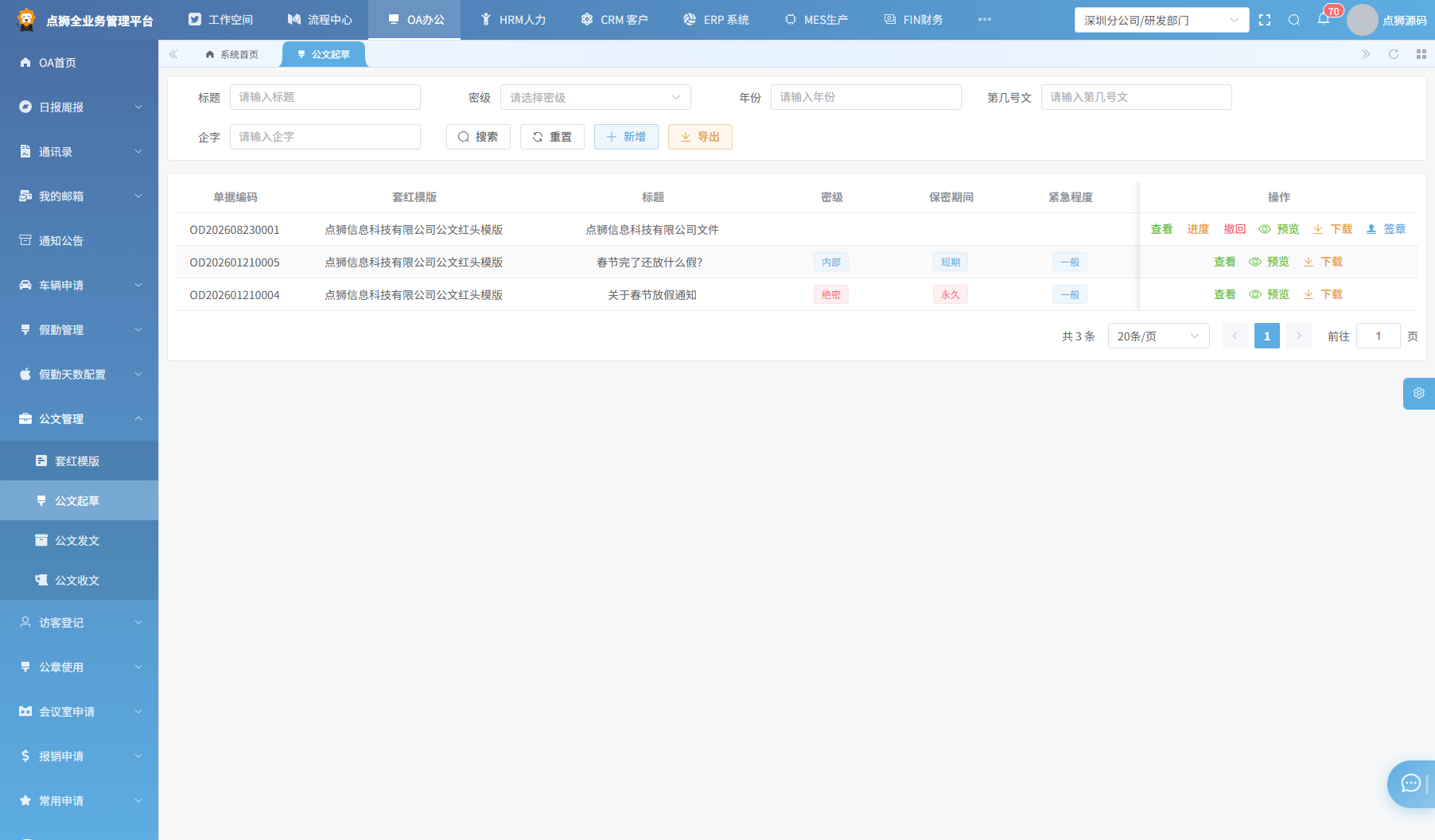Click the page number 1 button

[x=1267, y=336]
